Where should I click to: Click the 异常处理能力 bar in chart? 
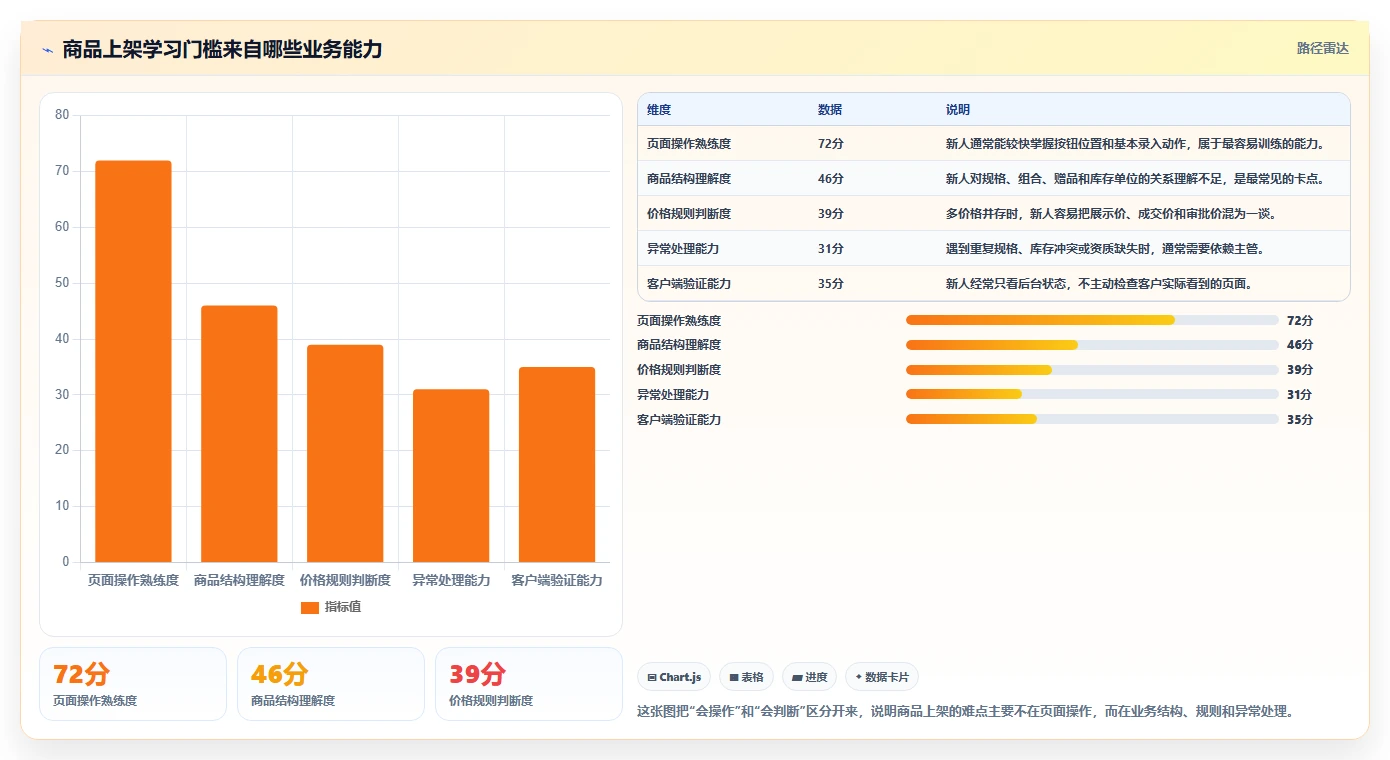point(451,476)
